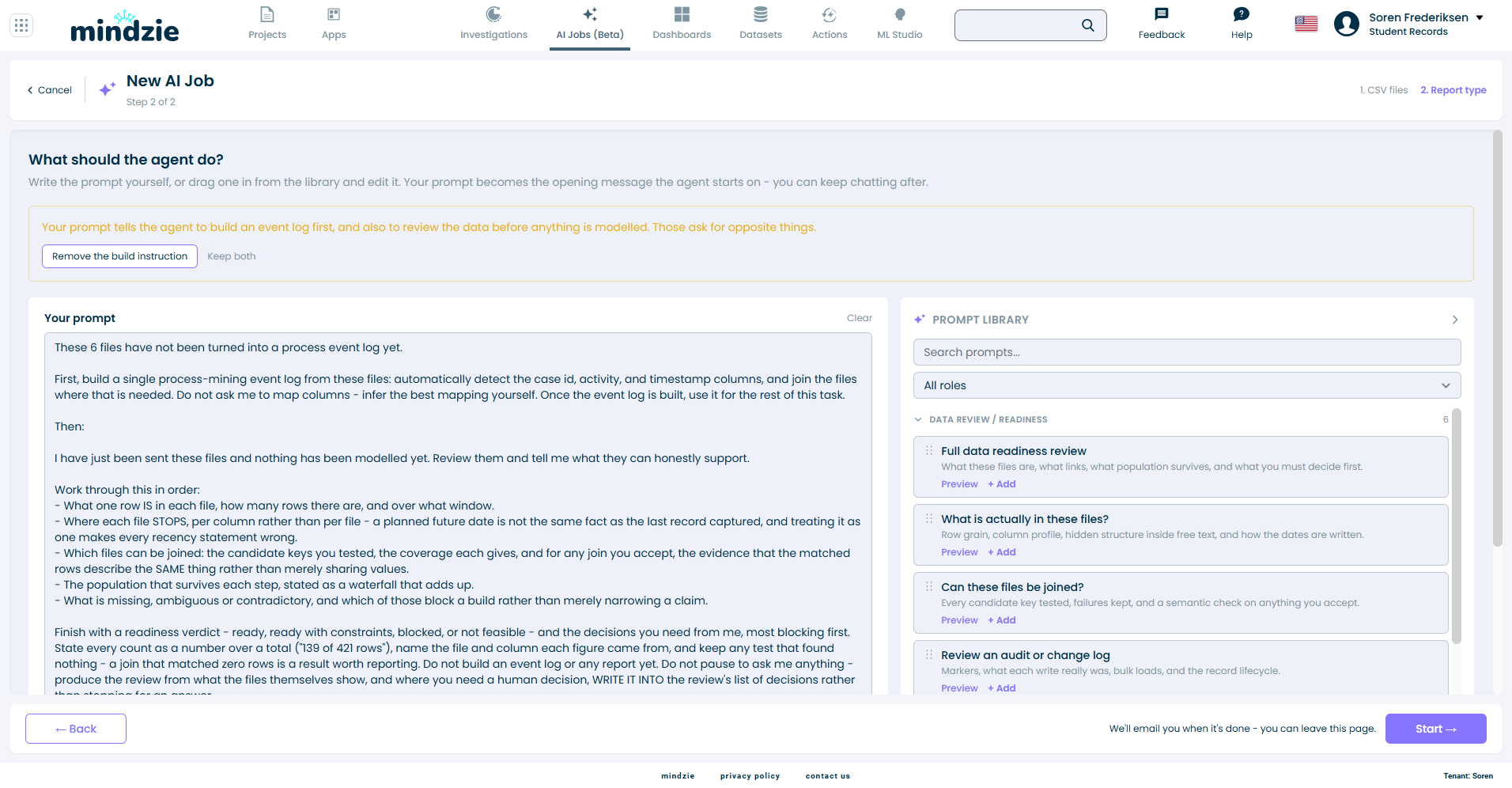Open the Apps icon in navigation bar
This screenshot has width=1512, height=788.
coord(334,14)
